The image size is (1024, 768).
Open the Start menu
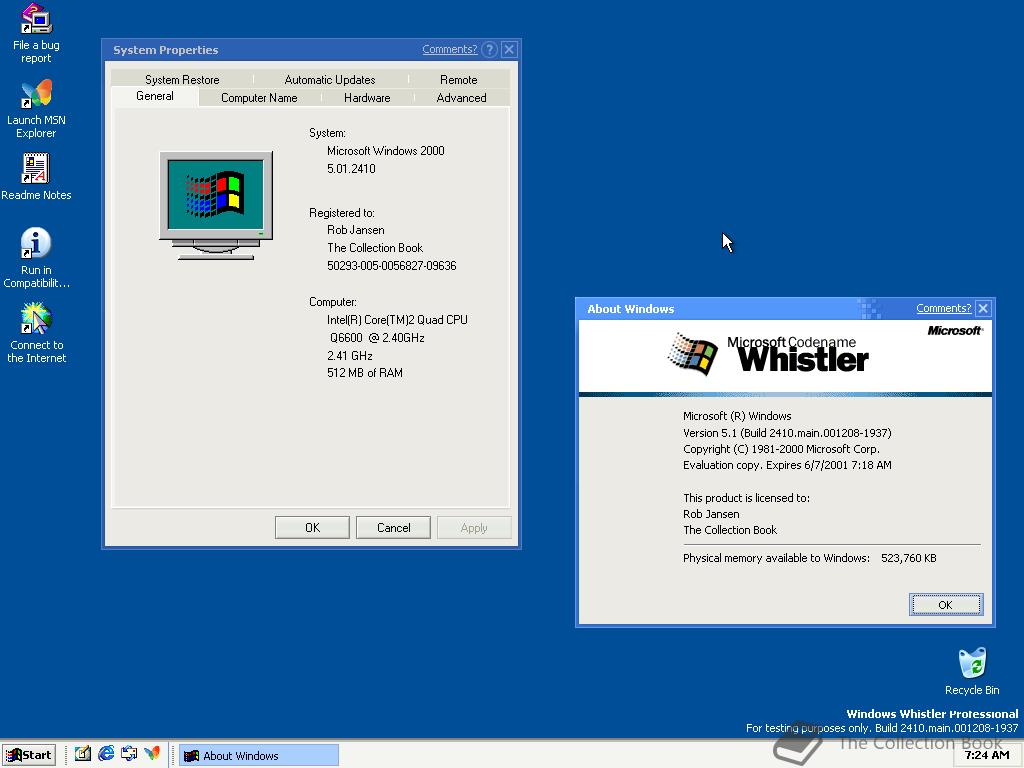point(29,755)
